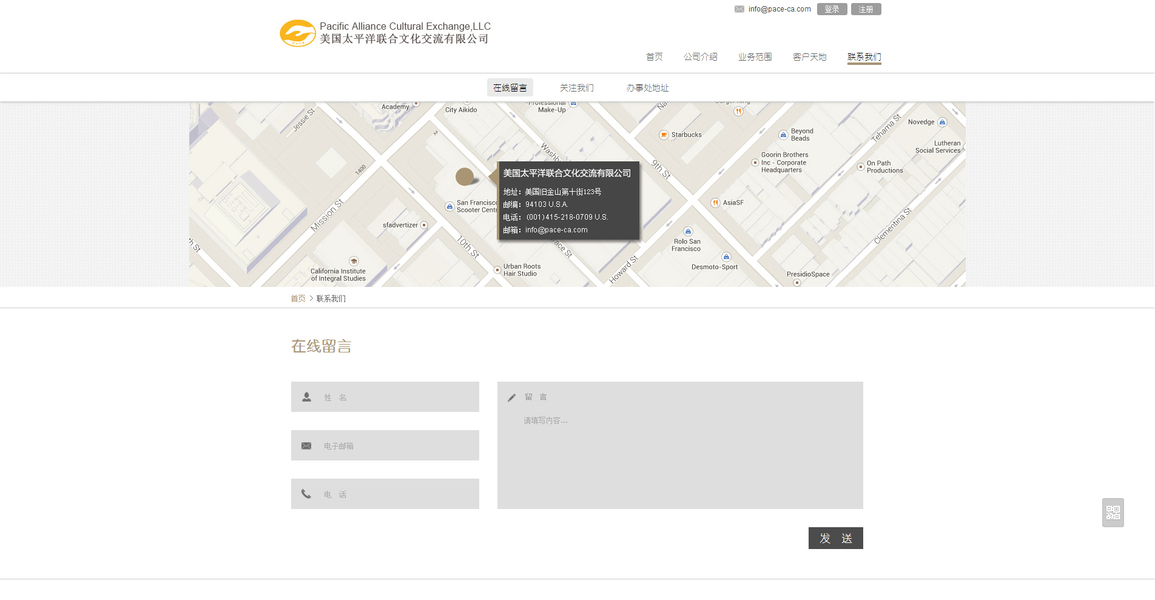The height and width of the screenshot is (600, 1155).
Task: Focus the 电子邮箱 email input field
Action: [x=385, y=445]
